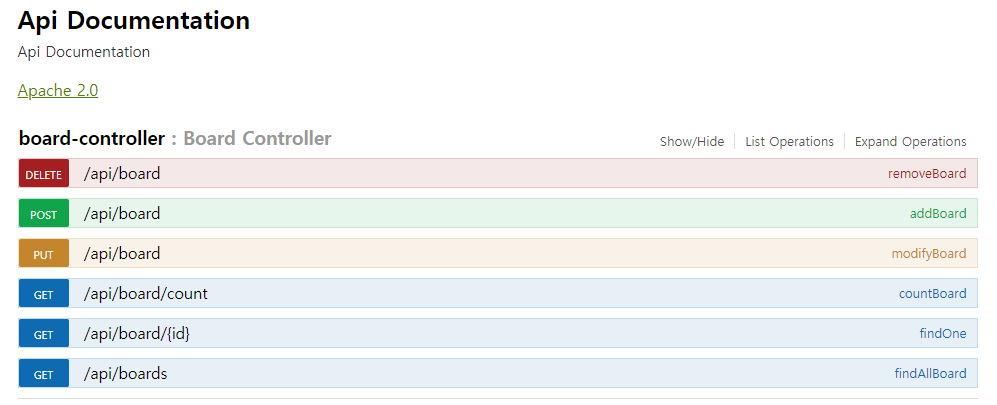Click List Operations link

pos(789,141)
